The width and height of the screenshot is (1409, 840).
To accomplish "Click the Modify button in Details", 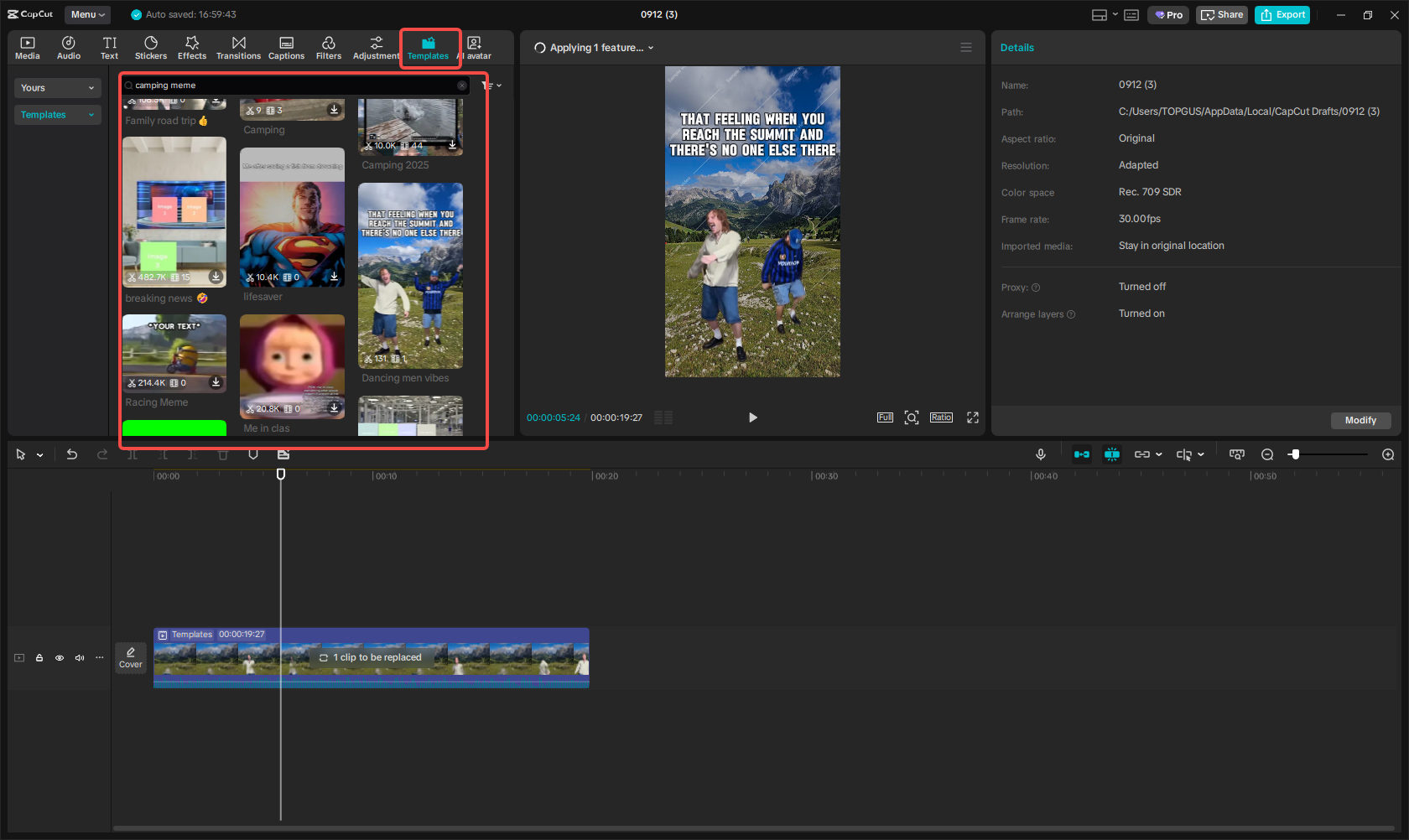I will coord(1360,420).
